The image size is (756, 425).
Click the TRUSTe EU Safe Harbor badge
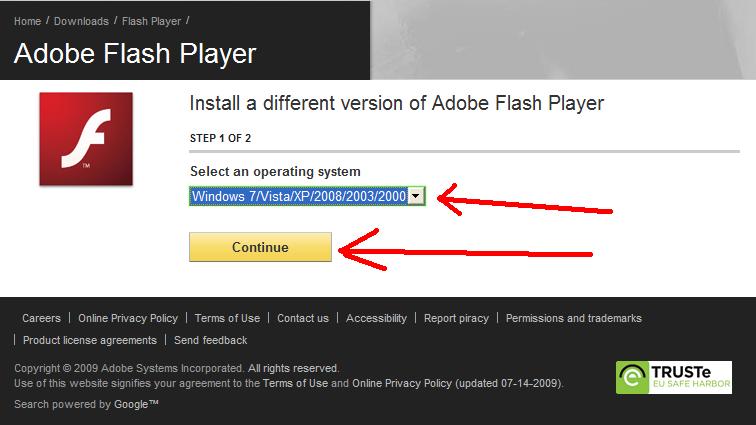[x=673, y=377]
